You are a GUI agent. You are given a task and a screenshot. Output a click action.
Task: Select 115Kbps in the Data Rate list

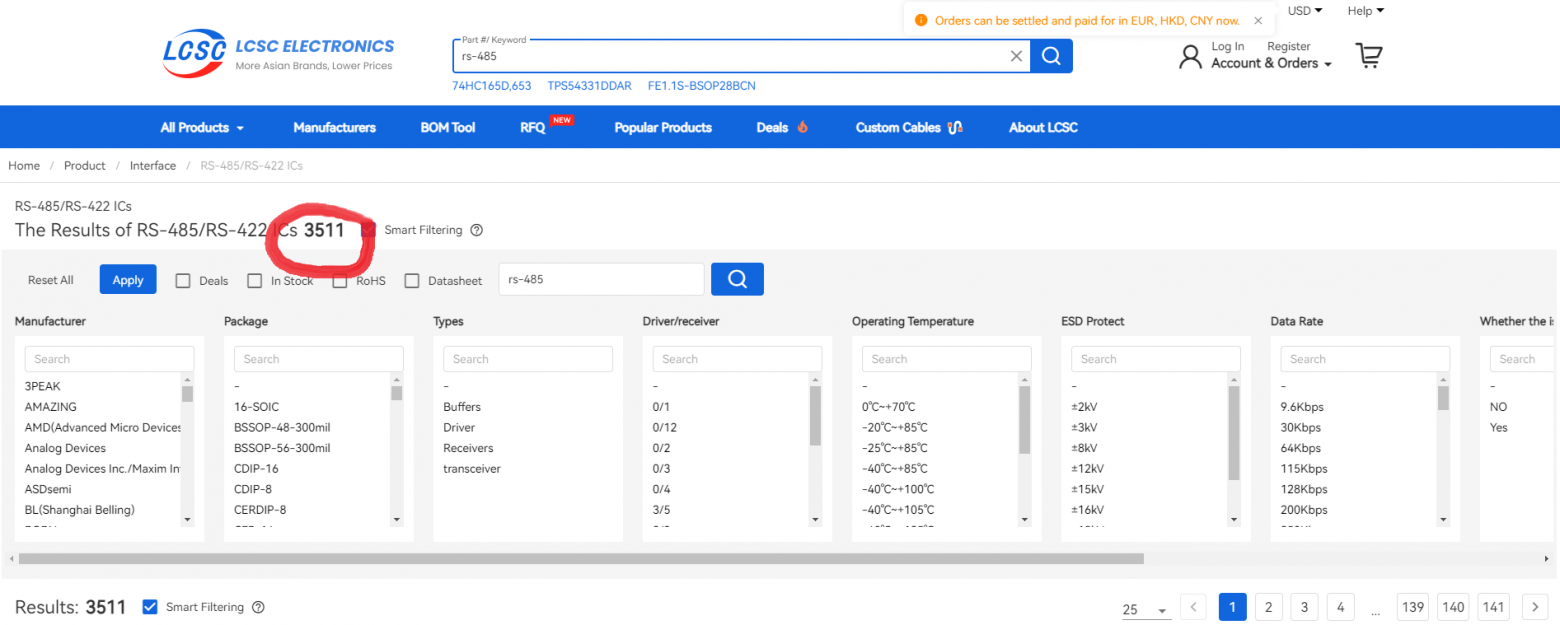tap(1304, 469)
